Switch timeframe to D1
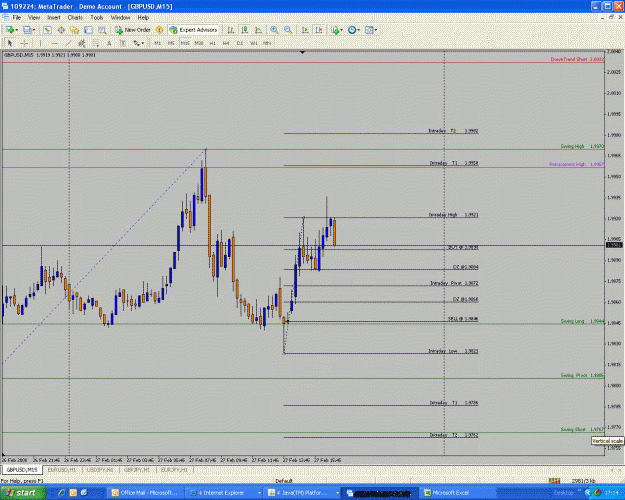Screen dimensions: 625x500 (x=240, y=43)
